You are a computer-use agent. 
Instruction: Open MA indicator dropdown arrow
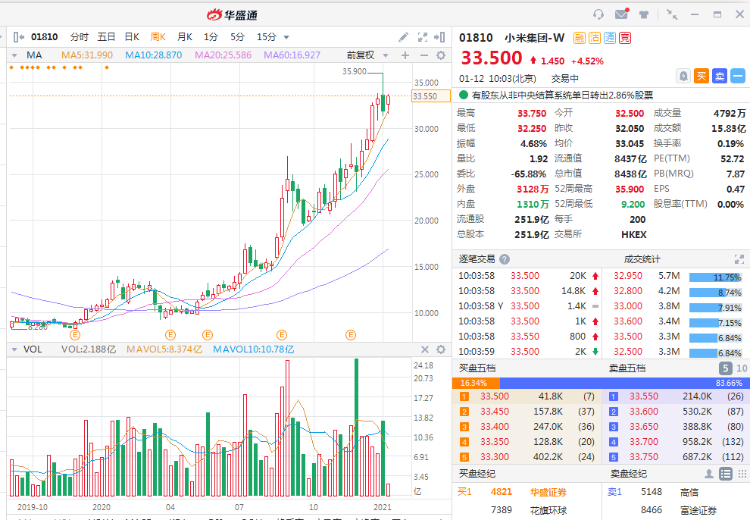coord(14,55)
